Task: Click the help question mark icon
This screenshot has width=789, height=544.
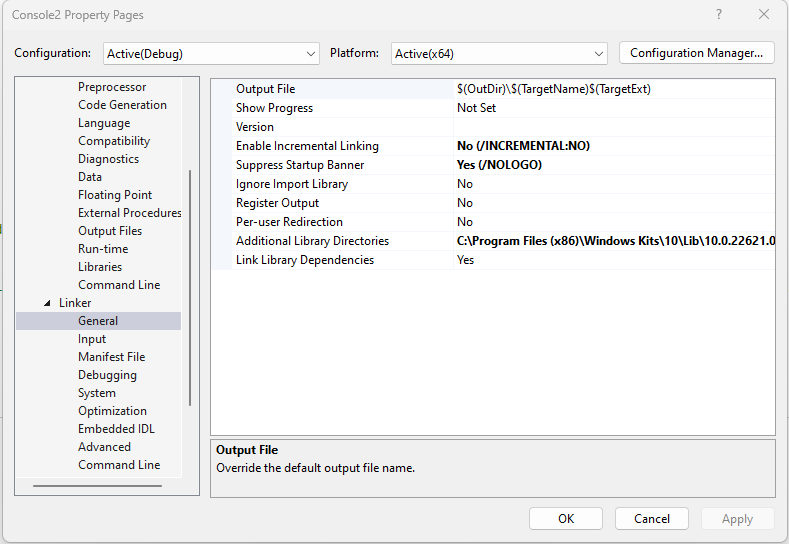Action: pyautogui.click(x=718, y=15)
